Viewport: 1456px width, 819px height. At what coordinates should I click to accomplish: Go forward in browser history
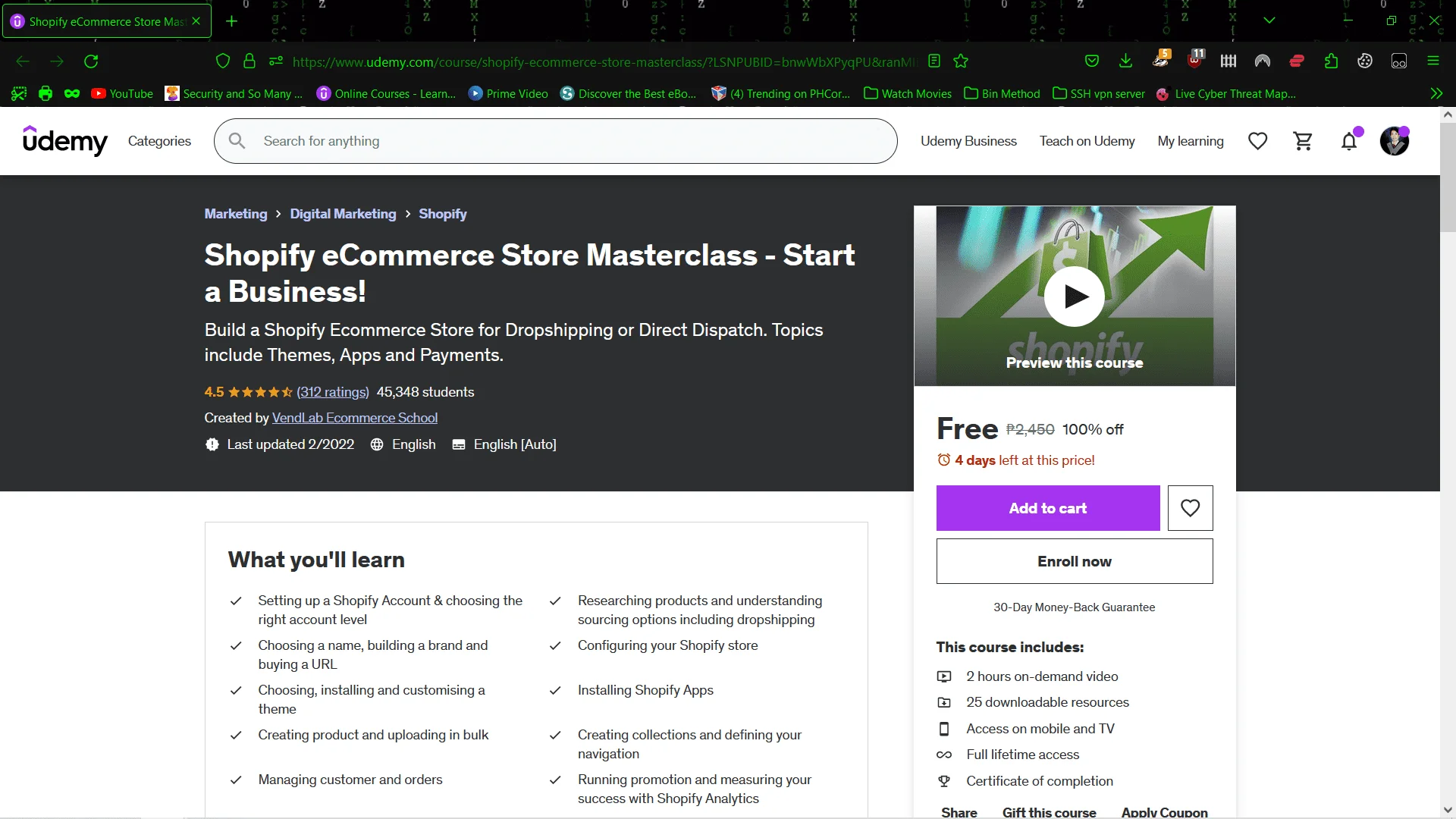click(x=57, y=61)
